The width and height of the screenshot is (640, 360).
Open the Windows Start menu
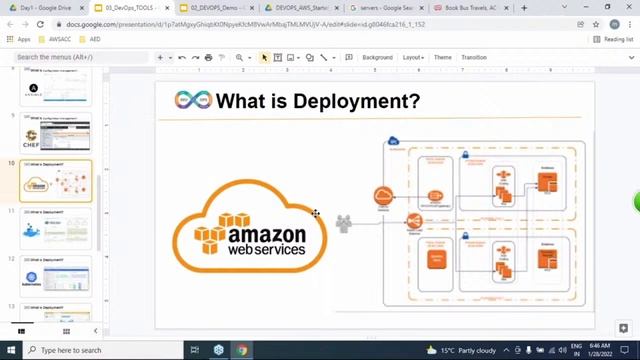tap(11, 350)
